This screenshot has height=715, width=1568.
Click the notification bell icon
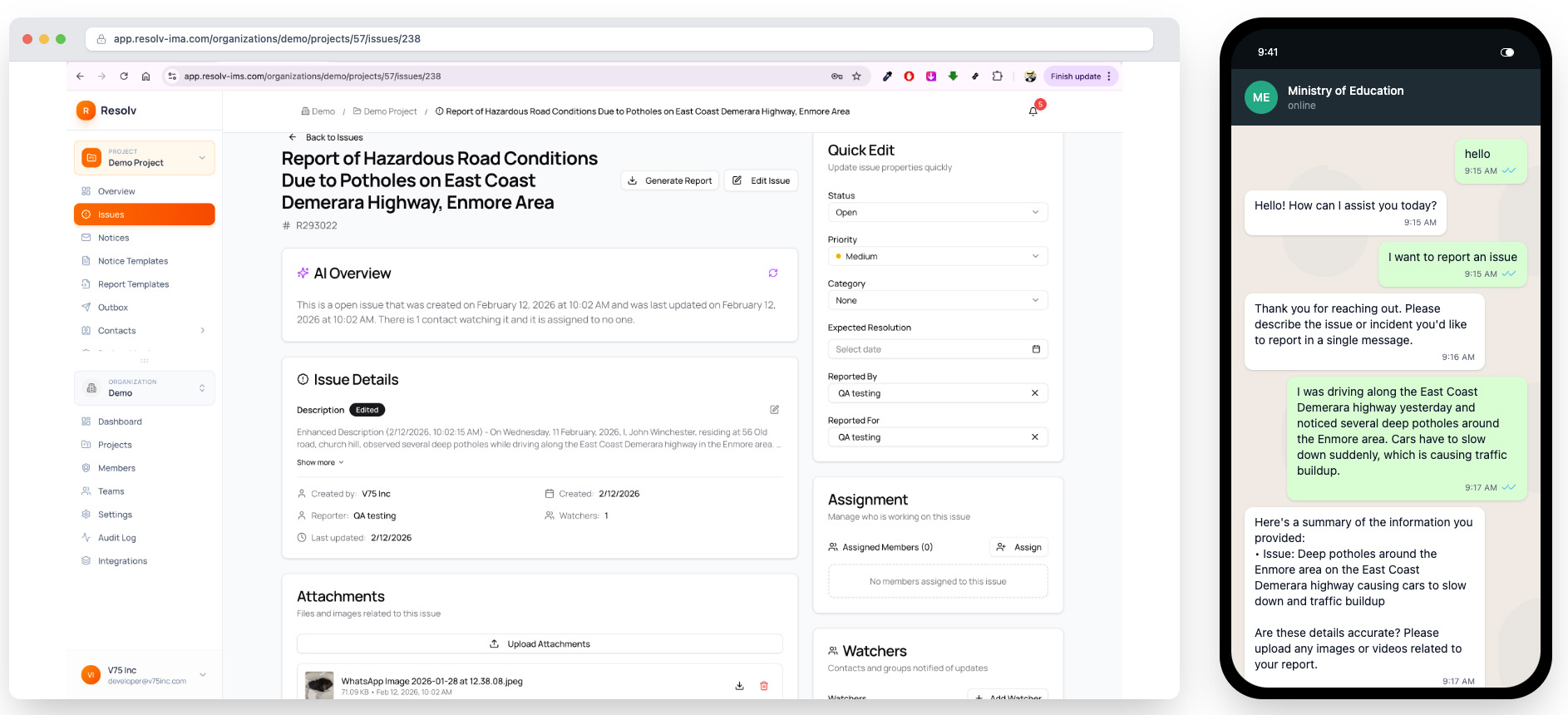coord(1033,111)
